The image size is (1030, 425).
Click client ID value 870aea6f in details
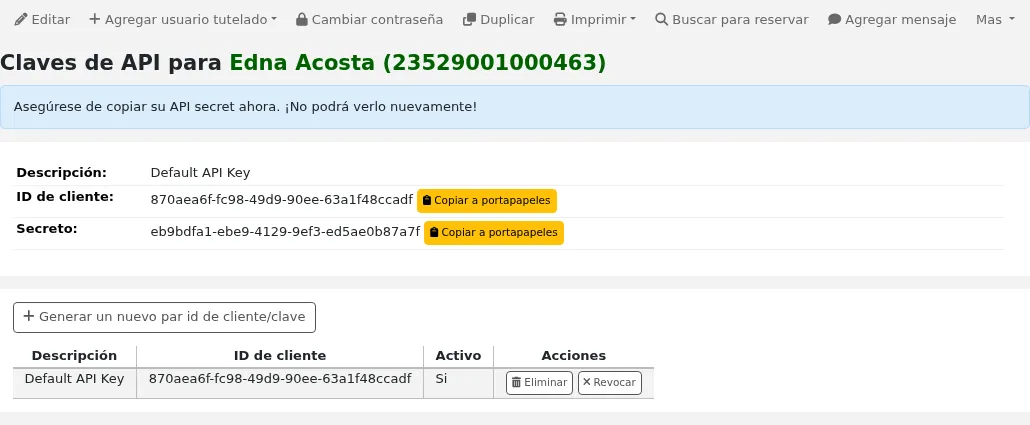click(282, 200)
